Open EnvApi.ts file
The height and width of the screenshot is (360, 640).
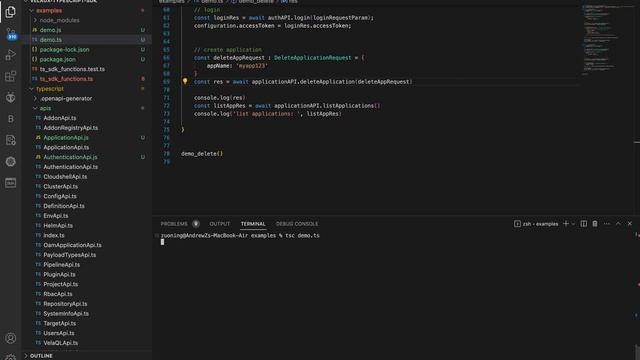coord(56,216)
